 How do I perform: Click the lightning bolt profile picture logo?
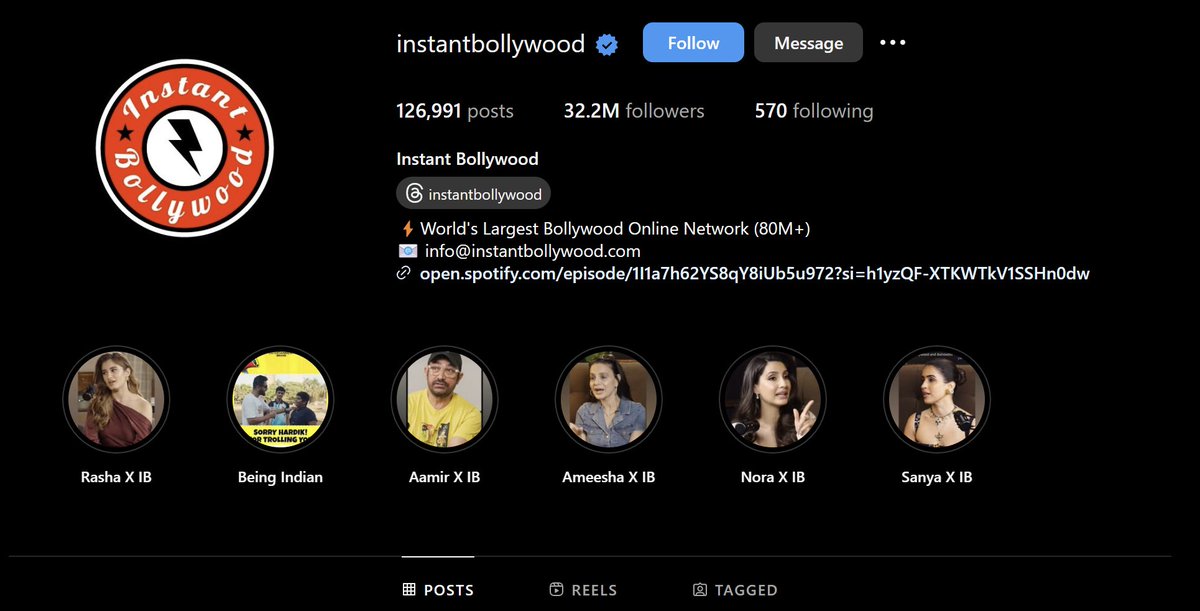(x=184, y=147)
